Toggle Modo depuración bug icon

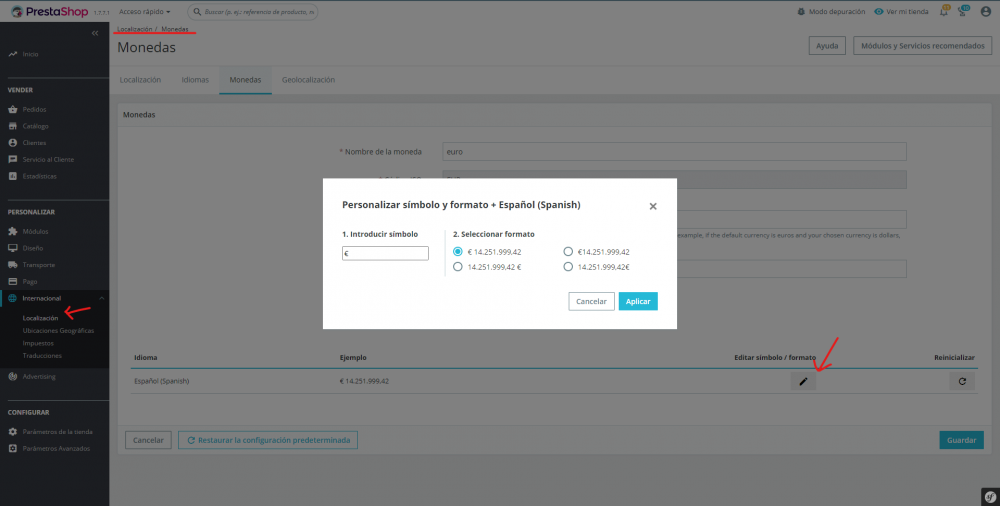[801, 11]
